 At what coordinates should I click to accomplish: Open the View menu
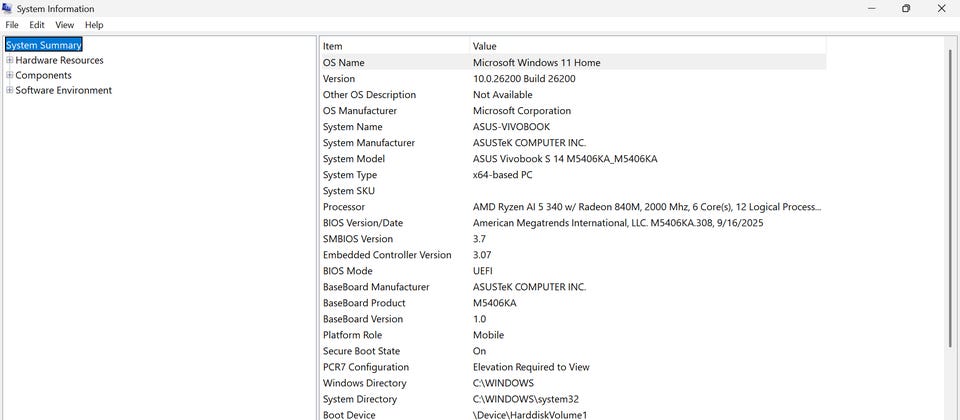click(x=64, y=25)
